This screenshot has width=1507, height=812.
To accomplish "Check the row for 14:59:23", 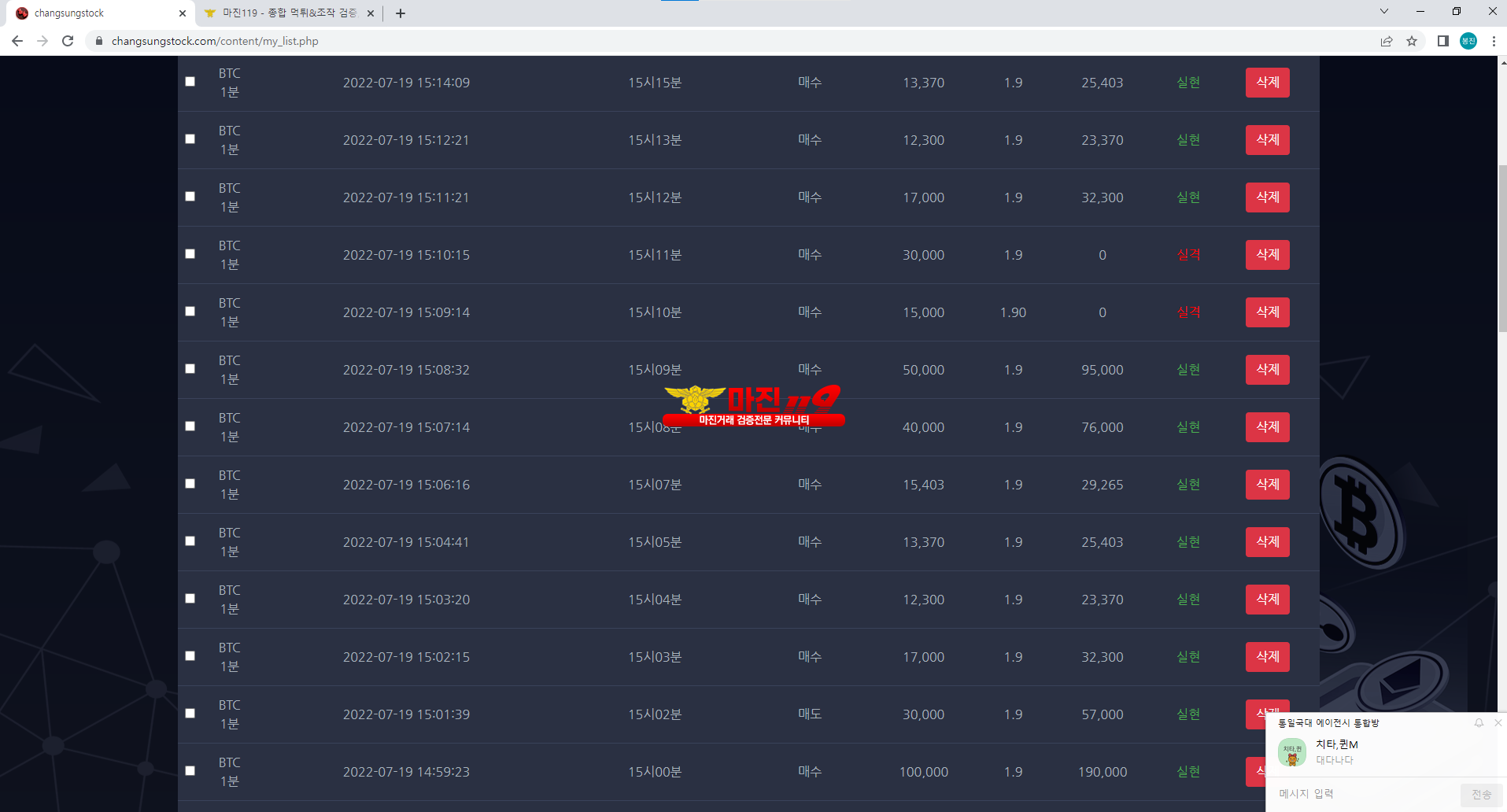I will 190,771.
